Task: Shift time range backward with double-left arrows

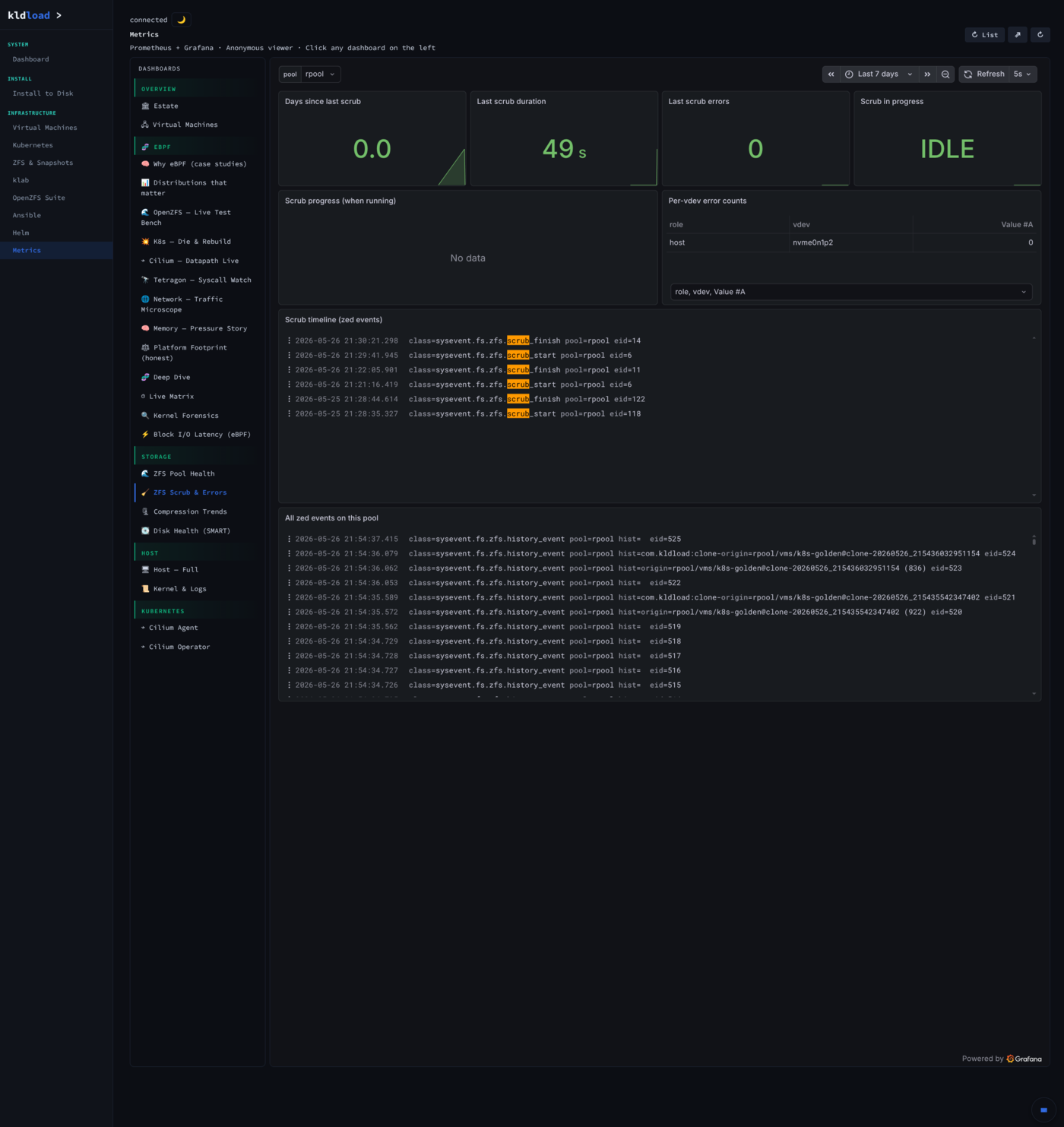Action: coord(831,74)
